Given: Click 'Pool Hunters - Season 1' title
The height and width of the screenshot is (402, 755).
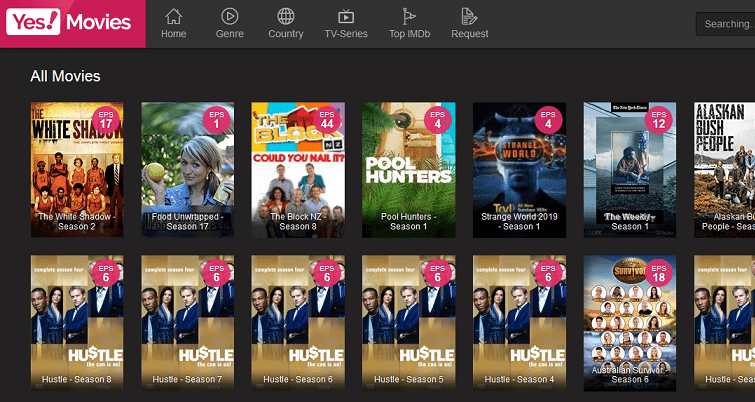Looking at the screenshot, I should (x=409, y=221).
